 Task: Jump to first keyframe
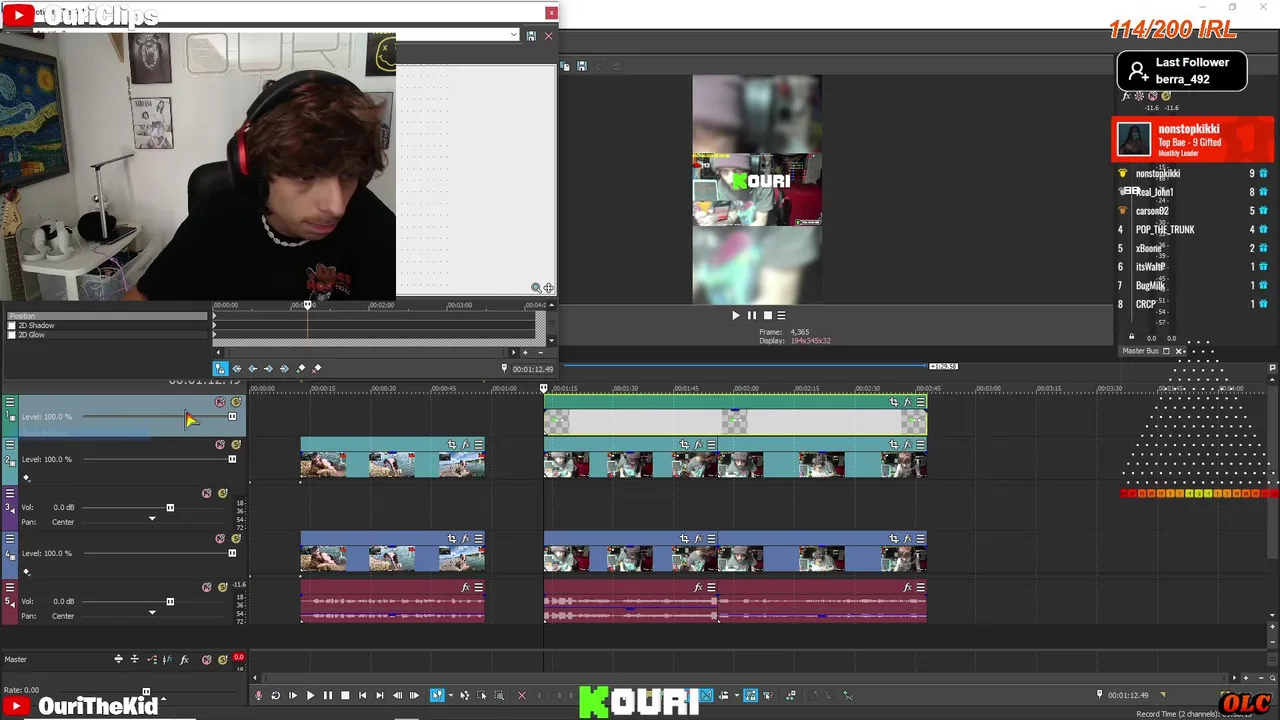tap(237, 369)
